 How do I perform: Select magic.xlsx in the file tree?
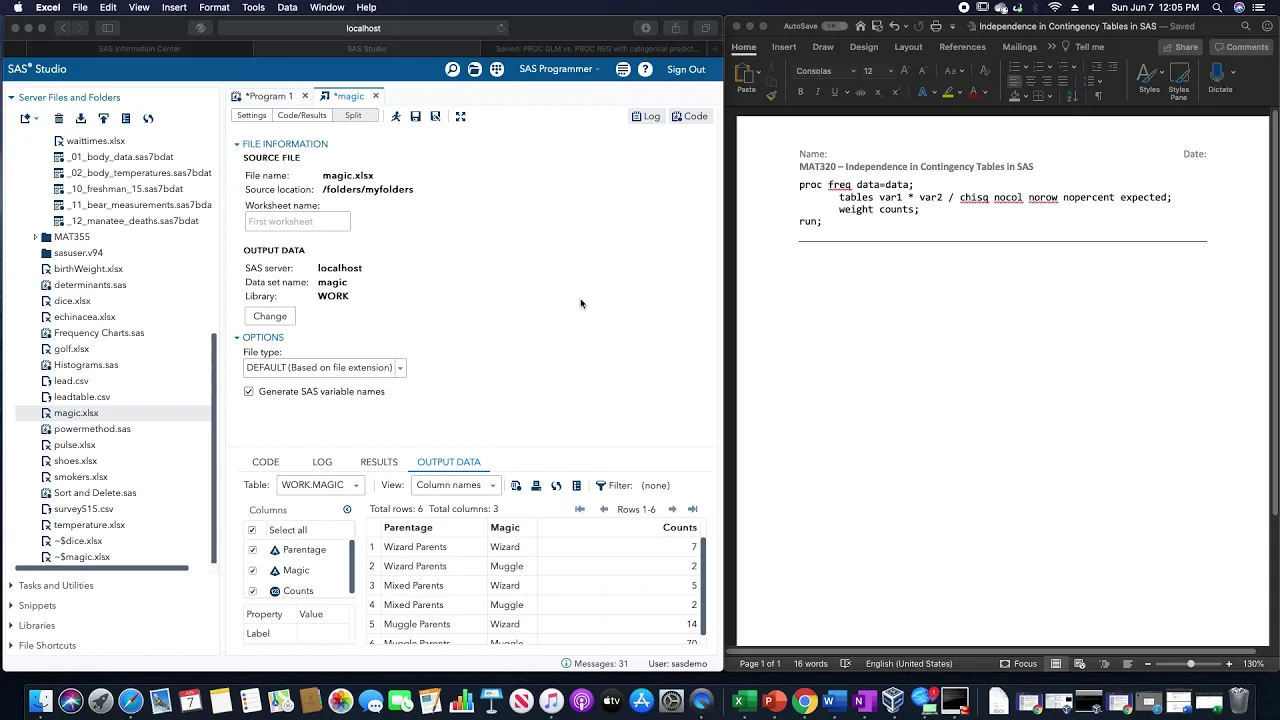[76, 413]
